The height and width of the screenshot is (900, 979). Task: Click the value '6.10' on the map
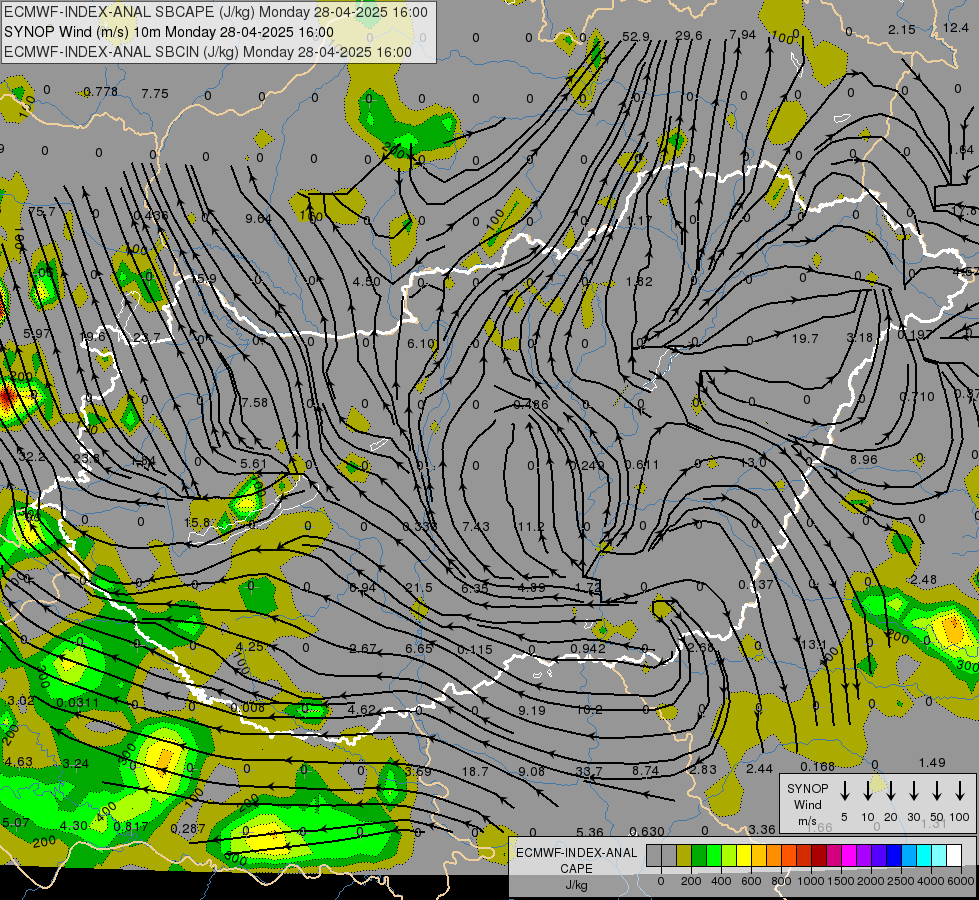[x=421, y=344]
